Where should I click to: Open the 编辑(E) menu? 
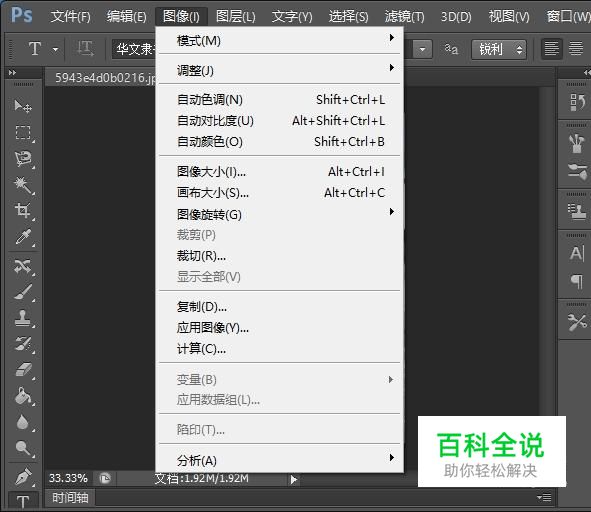[127, 16]
